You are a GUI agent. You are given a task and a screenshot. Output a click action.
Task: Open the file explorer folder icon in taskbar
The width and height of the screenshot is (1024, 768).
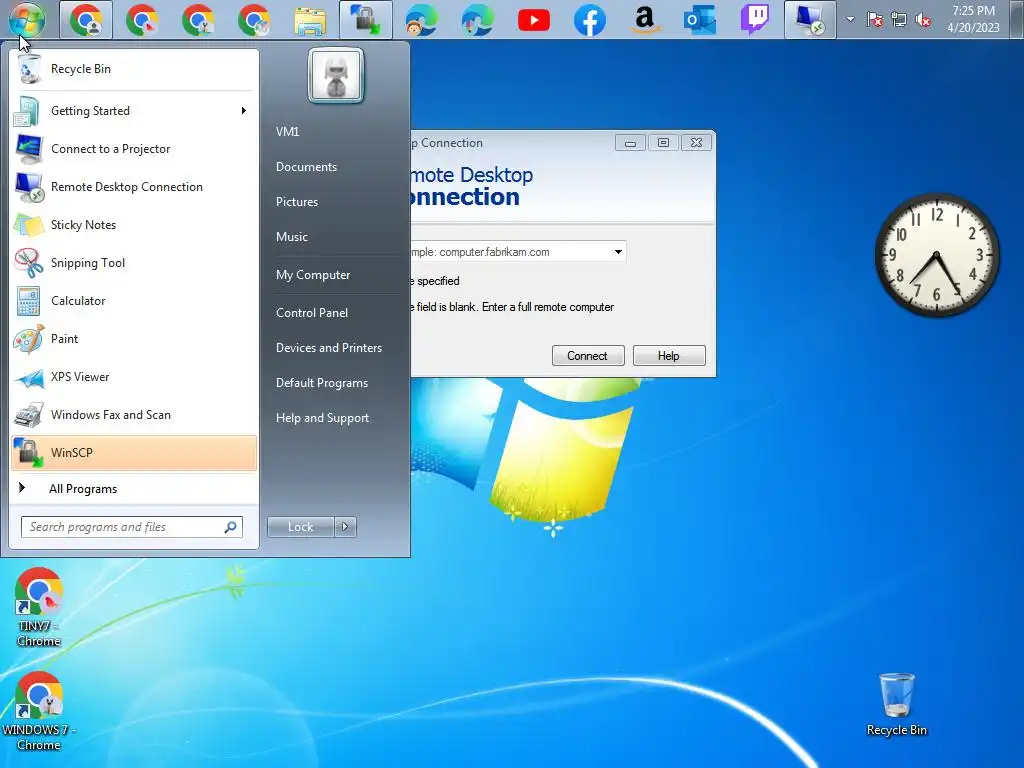tap(310, 20)
